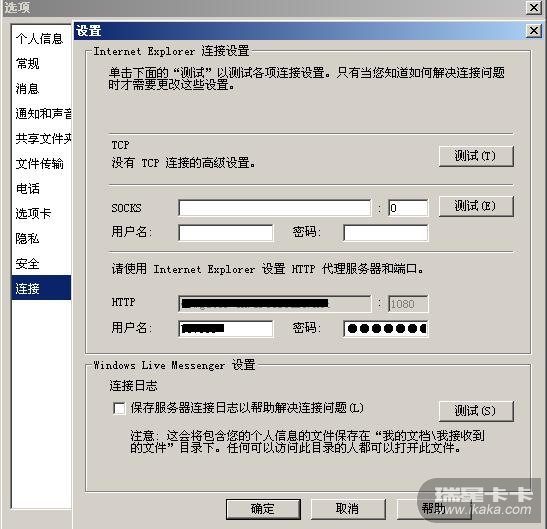Test SOCKS connection with 测试(E)
This screenshot has width=547, height=529.
coord(476,206)
